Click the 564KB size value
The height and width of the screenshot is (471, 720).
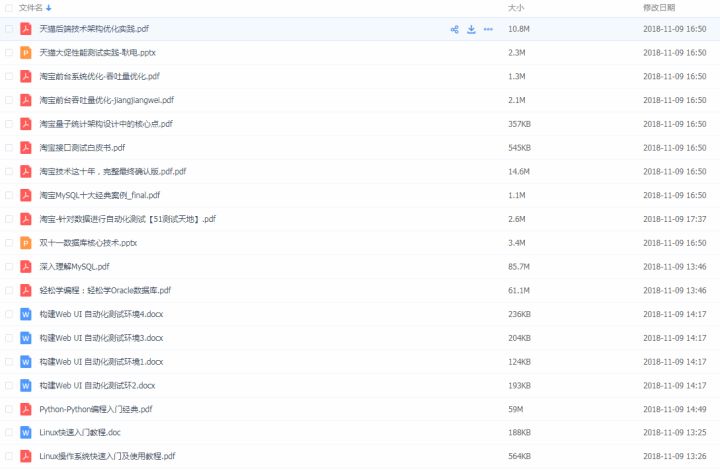coord(519,456)
